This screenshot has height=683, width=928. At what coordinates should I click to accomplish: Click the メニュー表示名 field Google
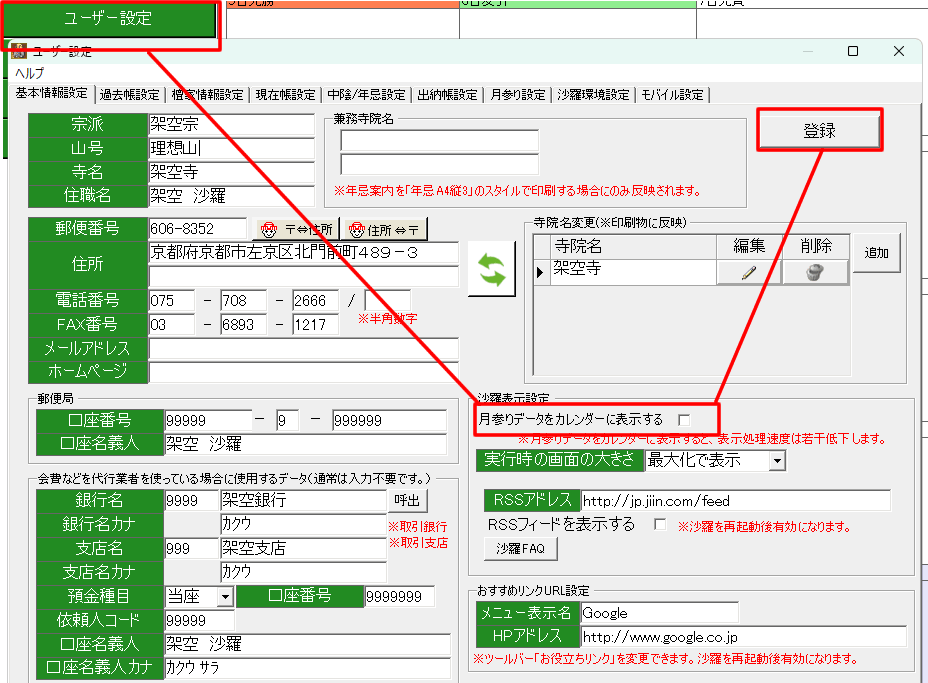point(659,613)
